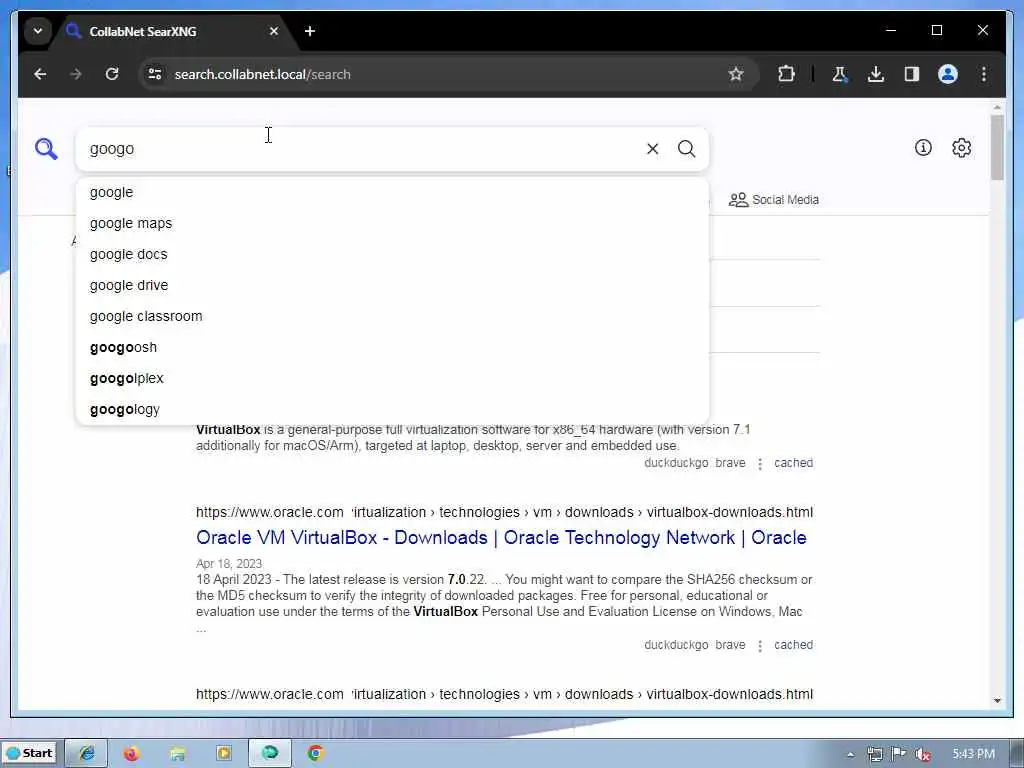
Task: Click the page vertical scrollbar thumb
Action: (997, 148)
